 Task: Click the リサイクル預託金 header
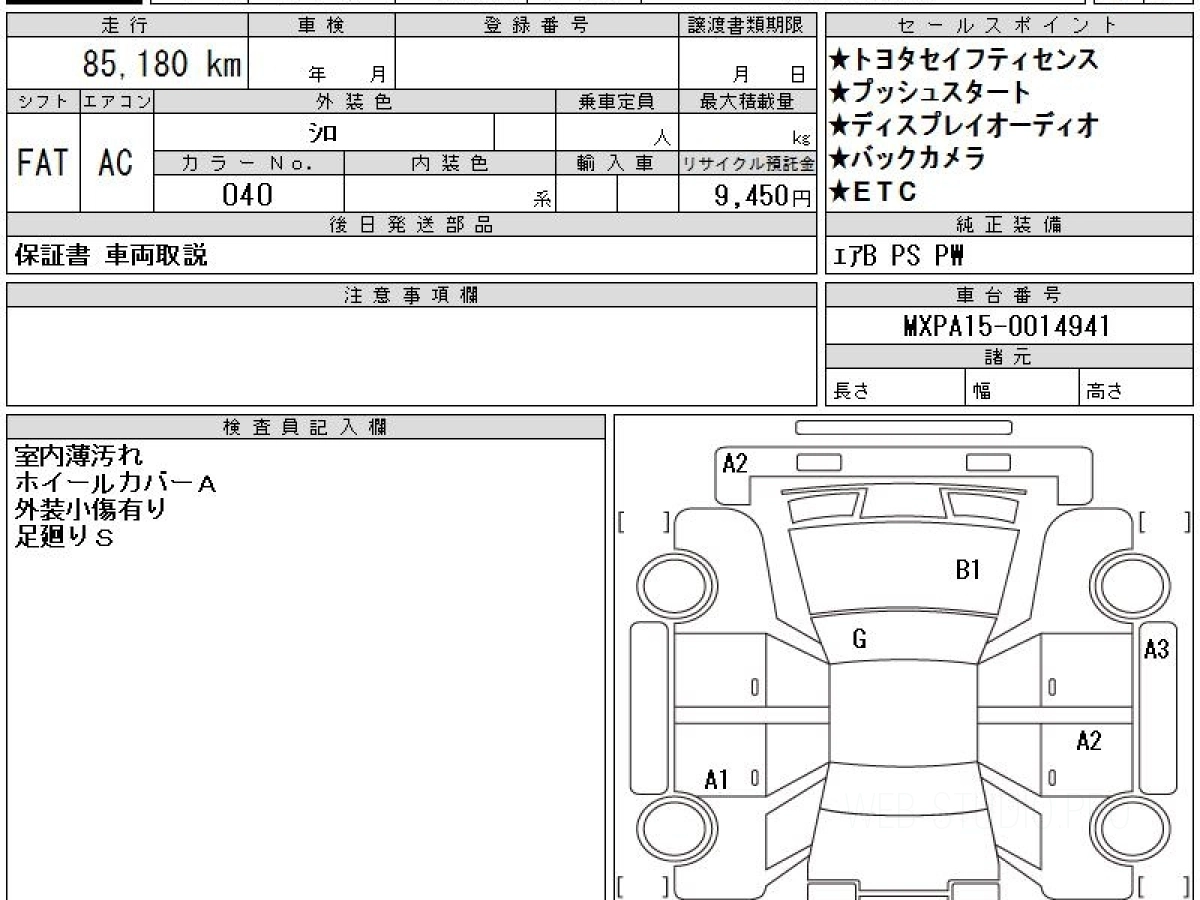pos(748,163)
